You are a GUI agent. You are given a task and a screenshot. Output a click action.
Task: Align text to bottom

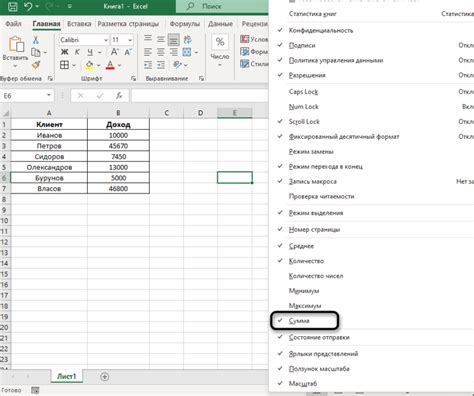click(173, 40)
